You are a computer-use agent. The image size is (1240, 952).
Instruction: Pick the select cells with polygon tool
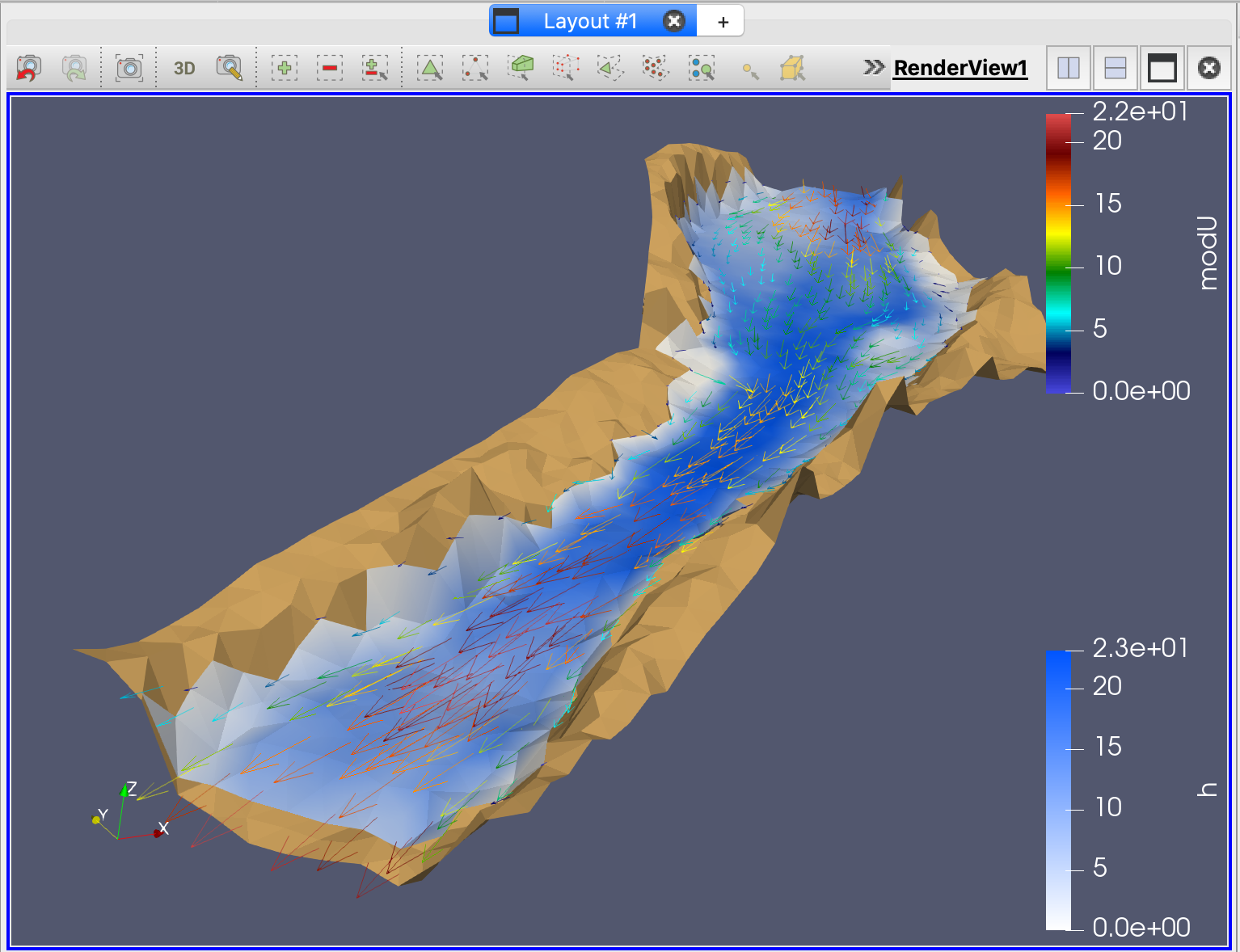click(610, 69)
